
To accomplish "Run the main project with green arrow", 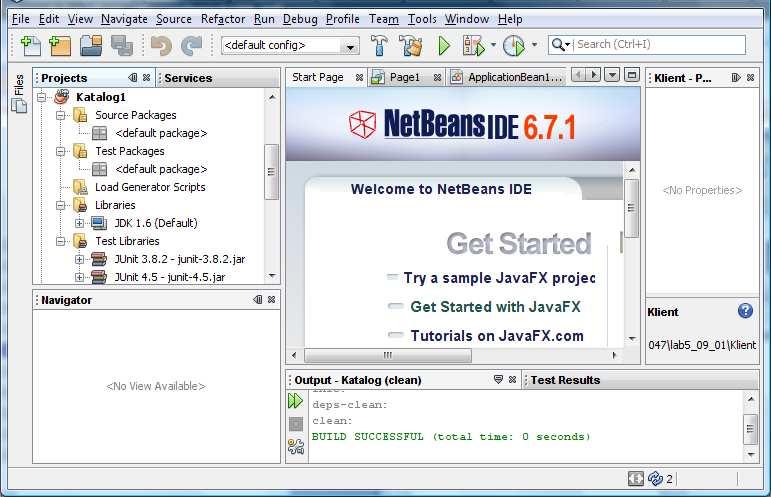I will pyautogui.click(x=444, y=46).
